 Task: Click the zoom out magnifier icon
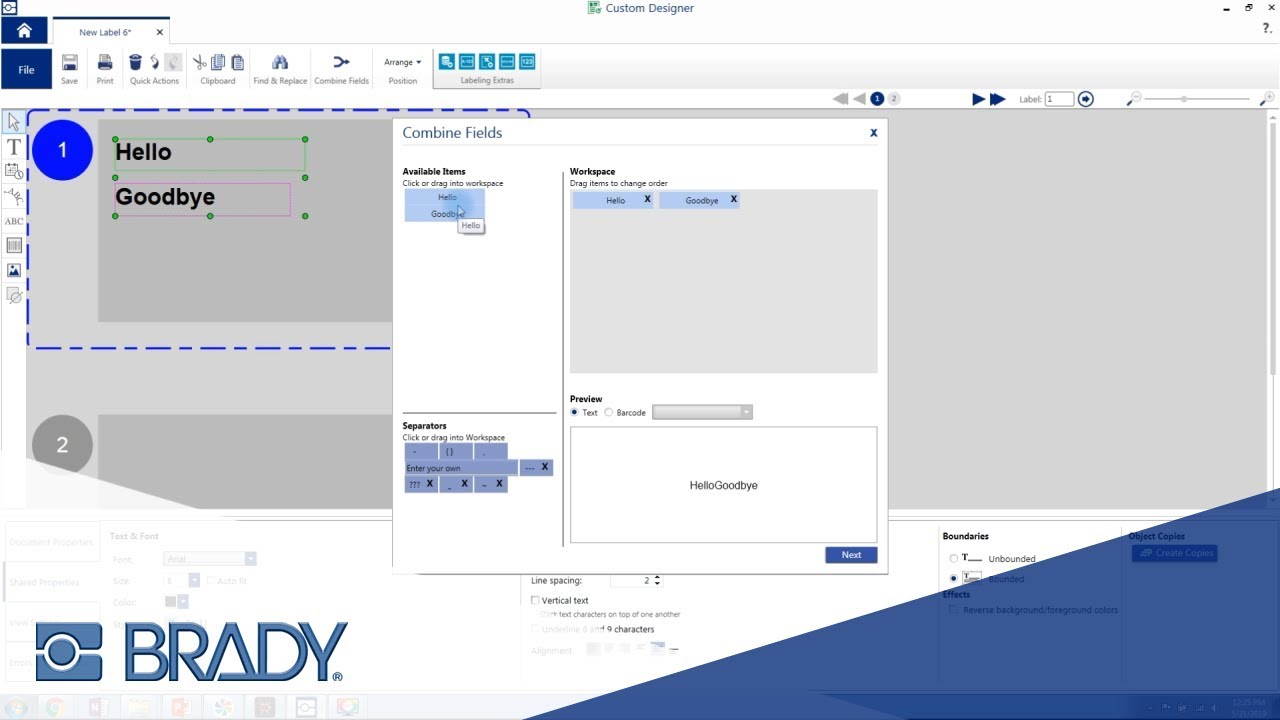1133,99
